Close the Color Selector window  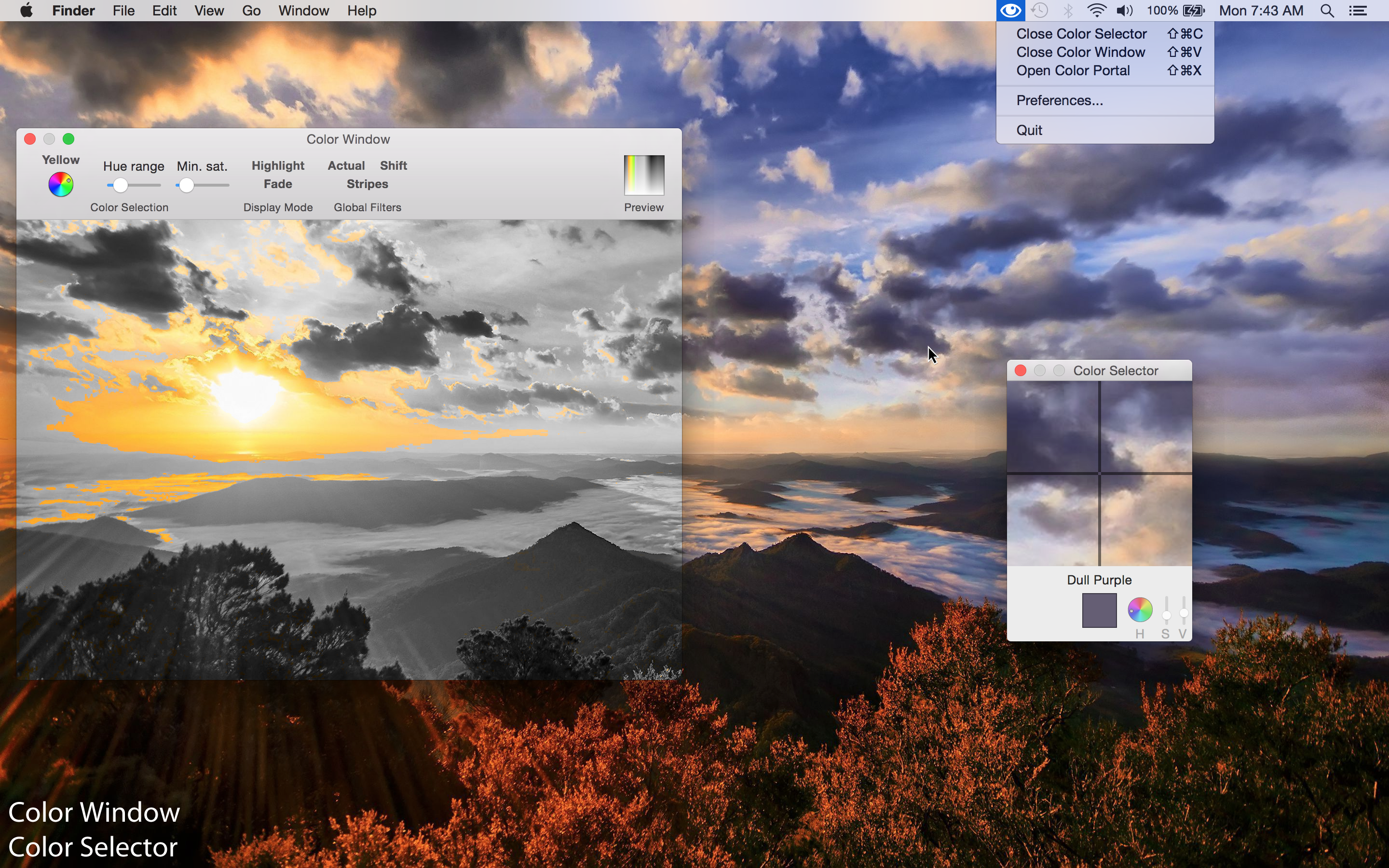point(1021,371)
